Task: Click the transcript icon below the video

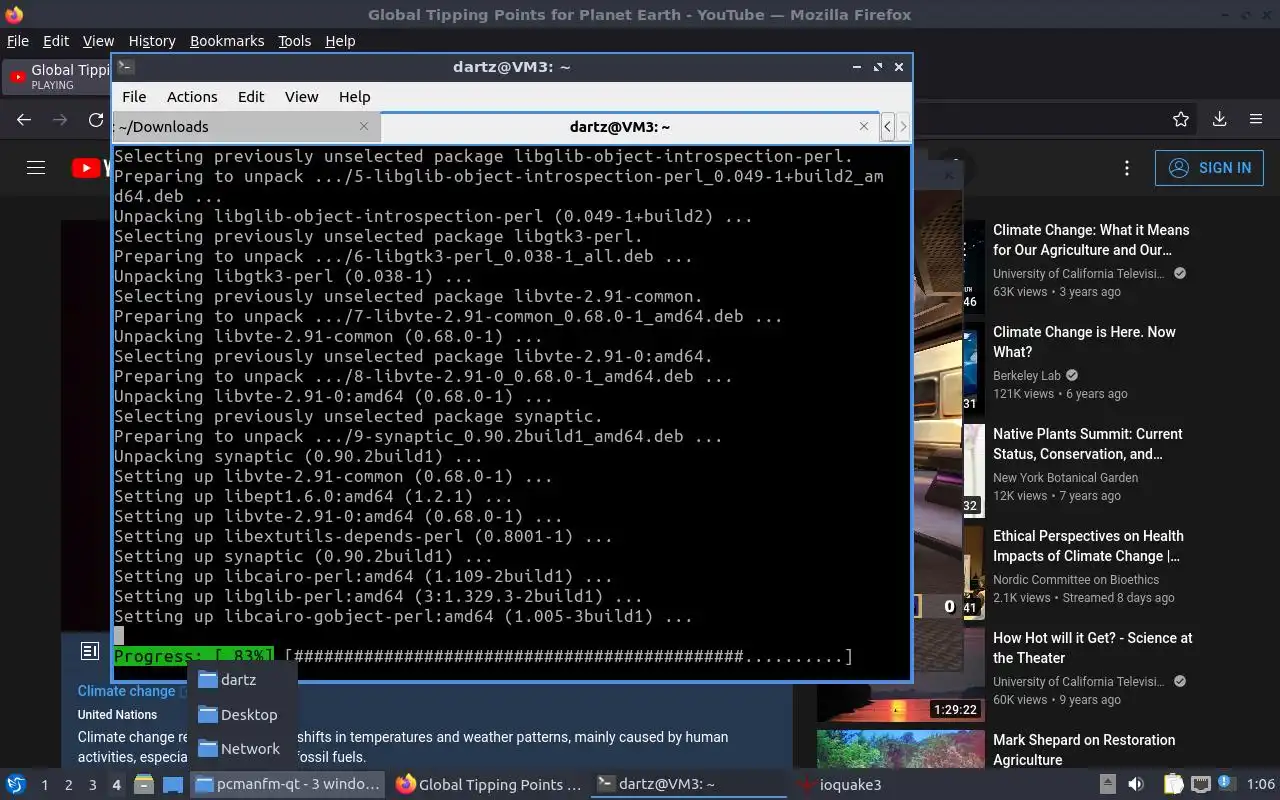Action: pos(90,651)
